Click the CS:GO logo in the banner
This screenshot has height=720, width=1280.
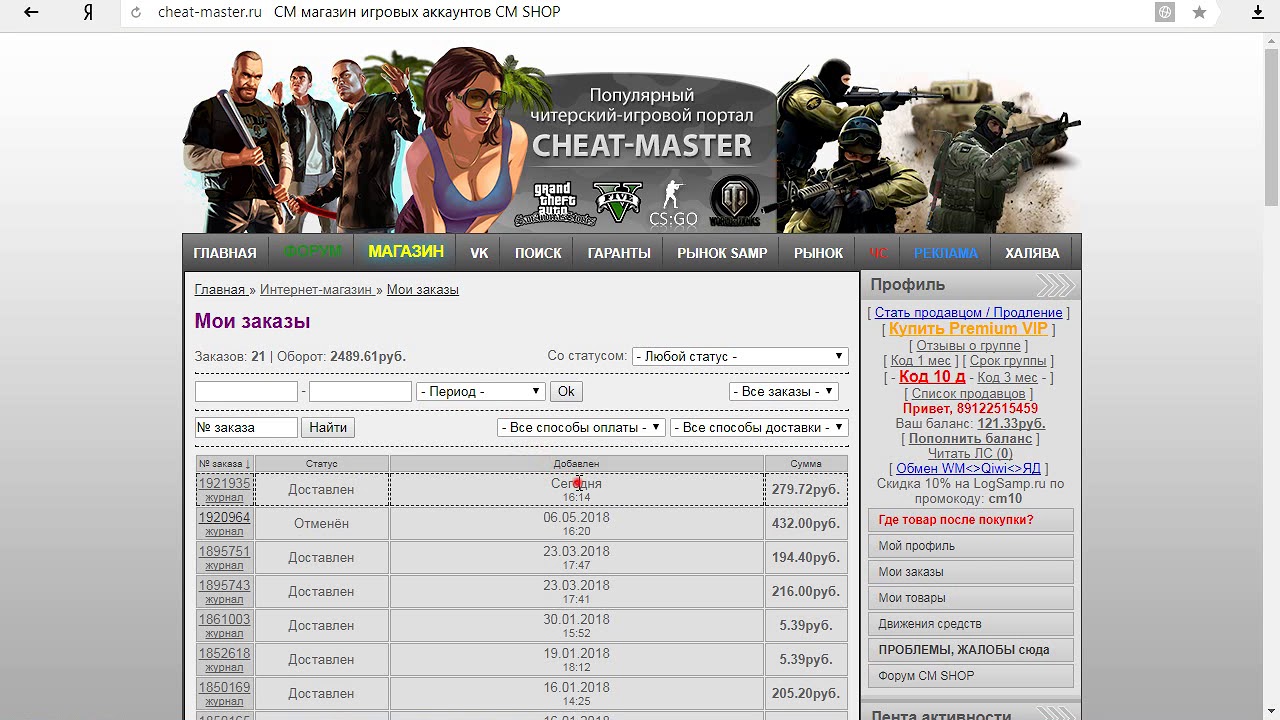tap(673, 204)
